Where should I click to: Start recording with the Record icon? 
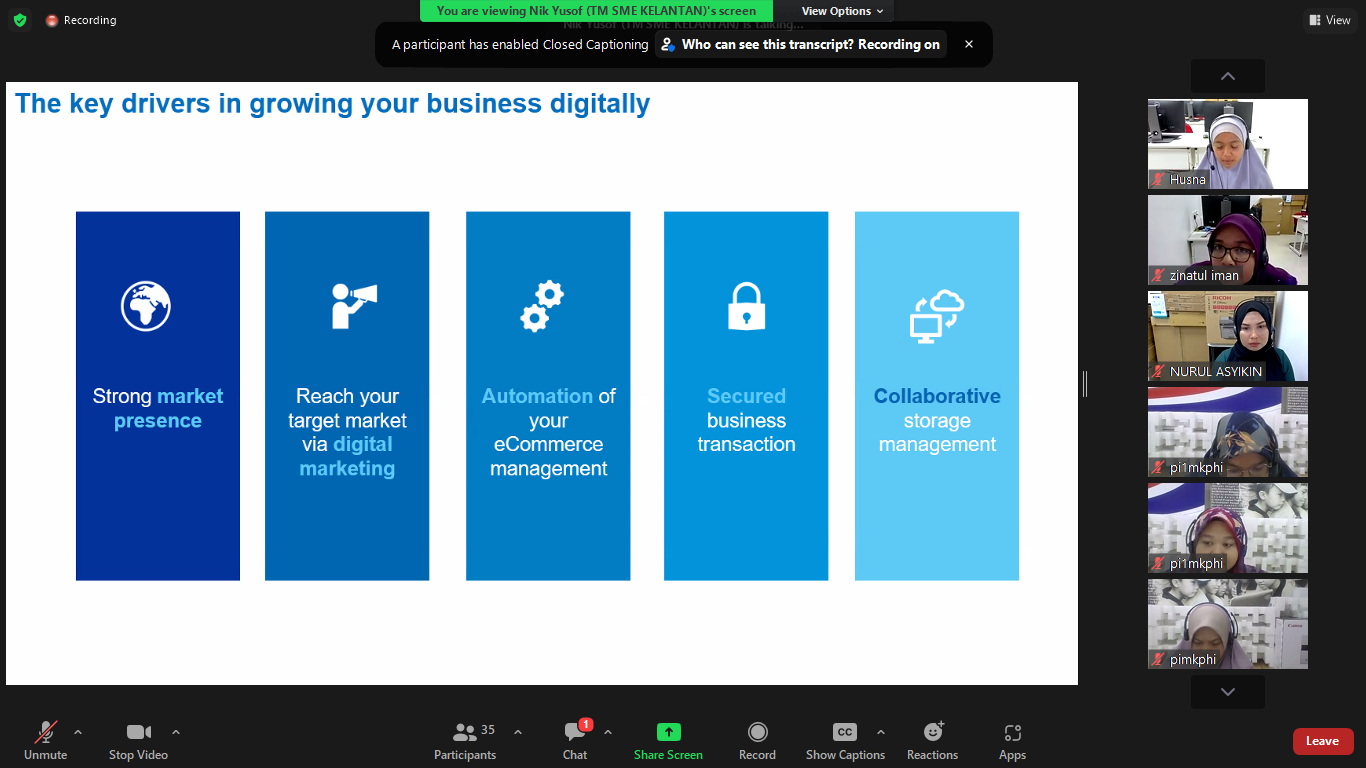coord(757,733)
